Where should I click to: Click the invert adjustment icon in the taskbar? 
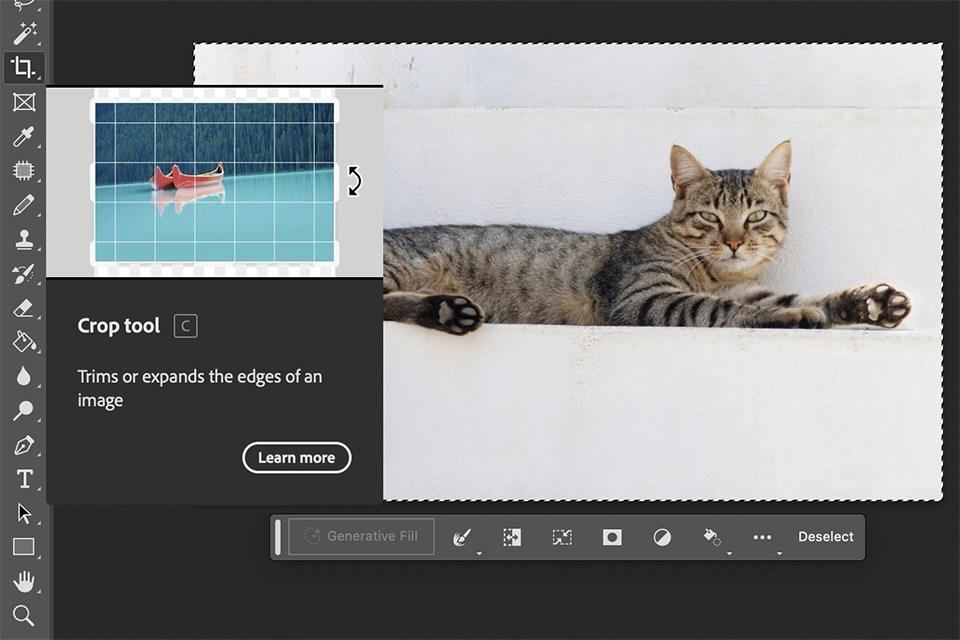662,536
